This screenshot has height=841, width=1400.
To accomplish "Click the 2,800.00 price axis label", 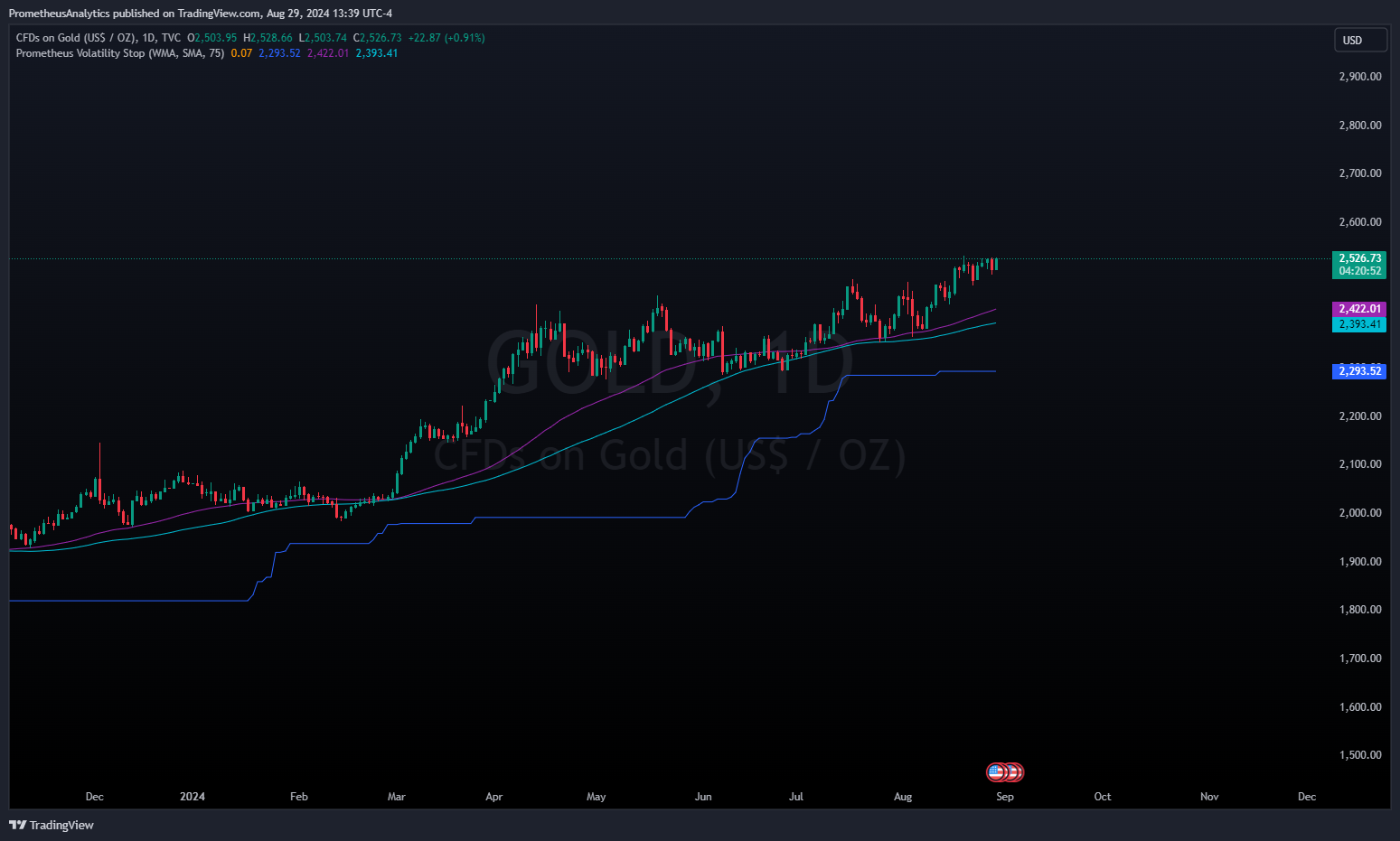I will pos(1360,126).
